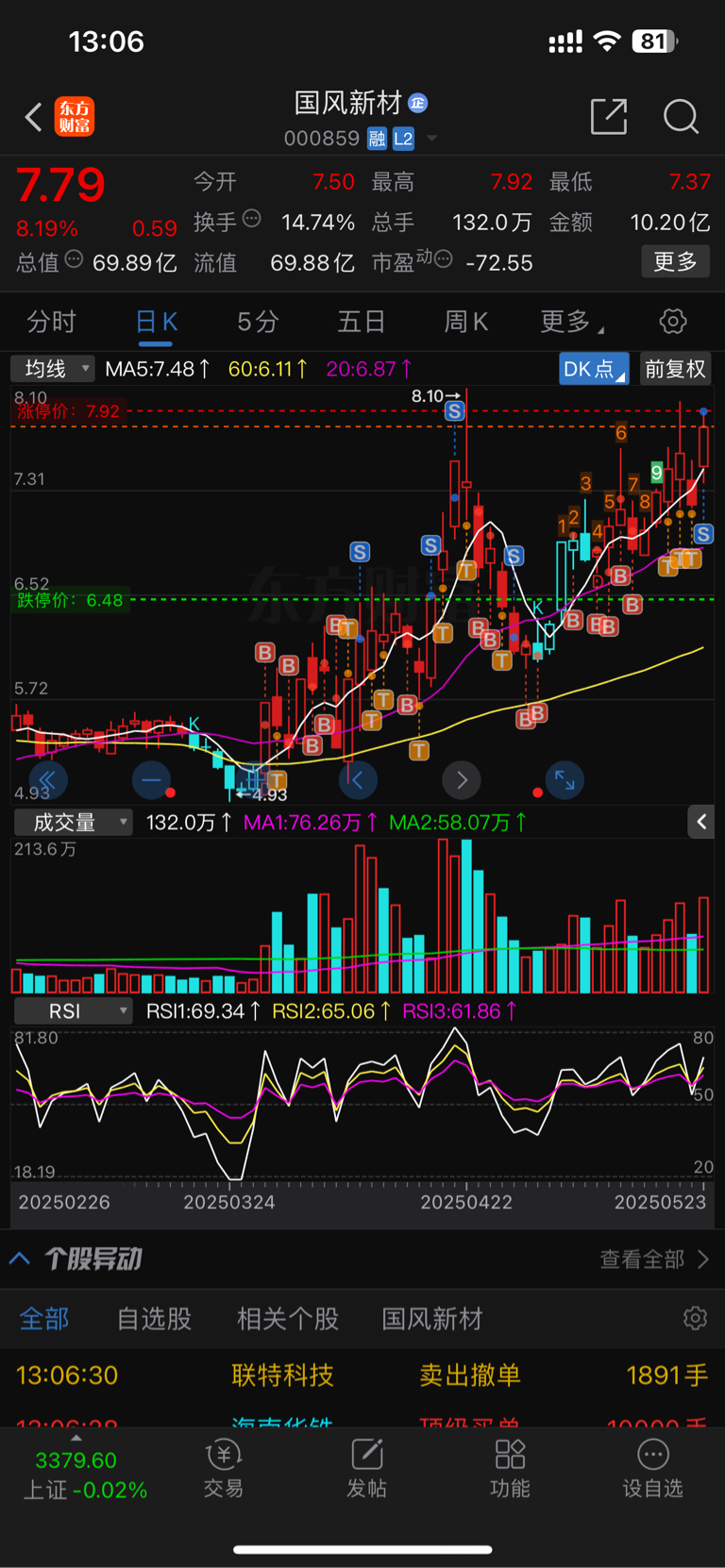Tap 1891手 volume value
This screenshot has height=1568, width=725.
point(667,1376)
